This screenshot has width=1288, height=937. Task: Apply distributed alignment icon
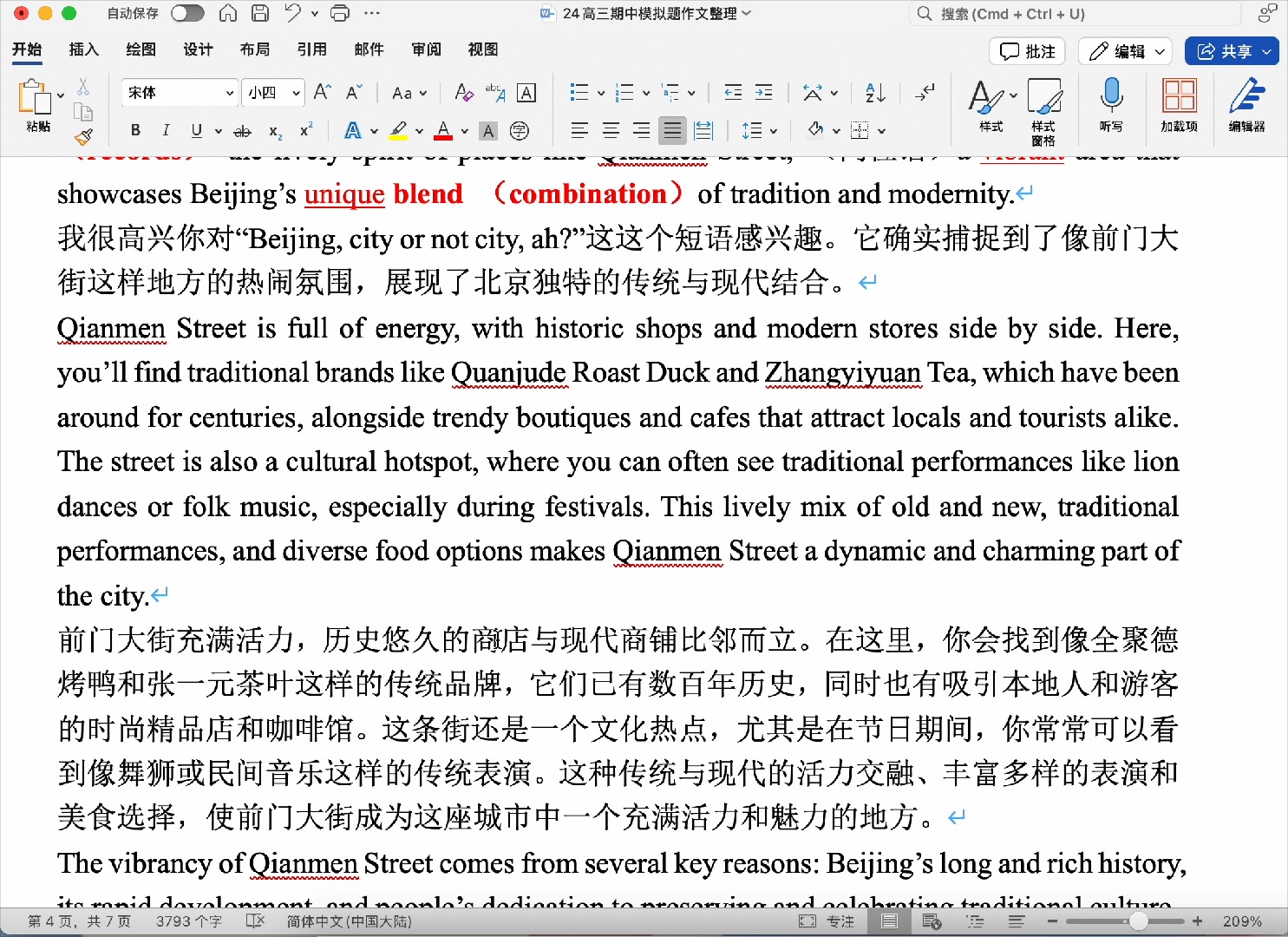pyautogui.click(x=703, y=131)
